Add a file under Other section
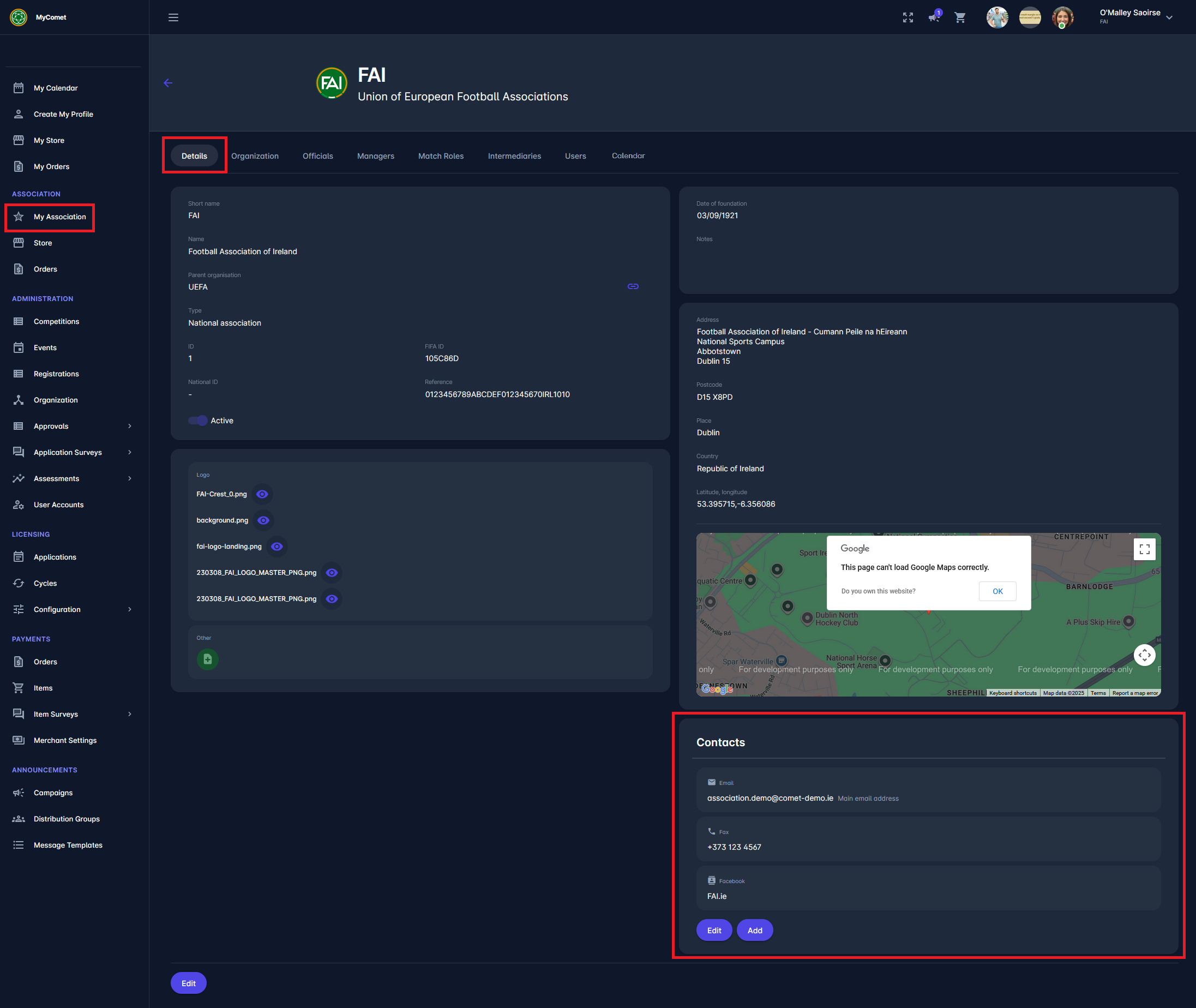 point(207,659)
